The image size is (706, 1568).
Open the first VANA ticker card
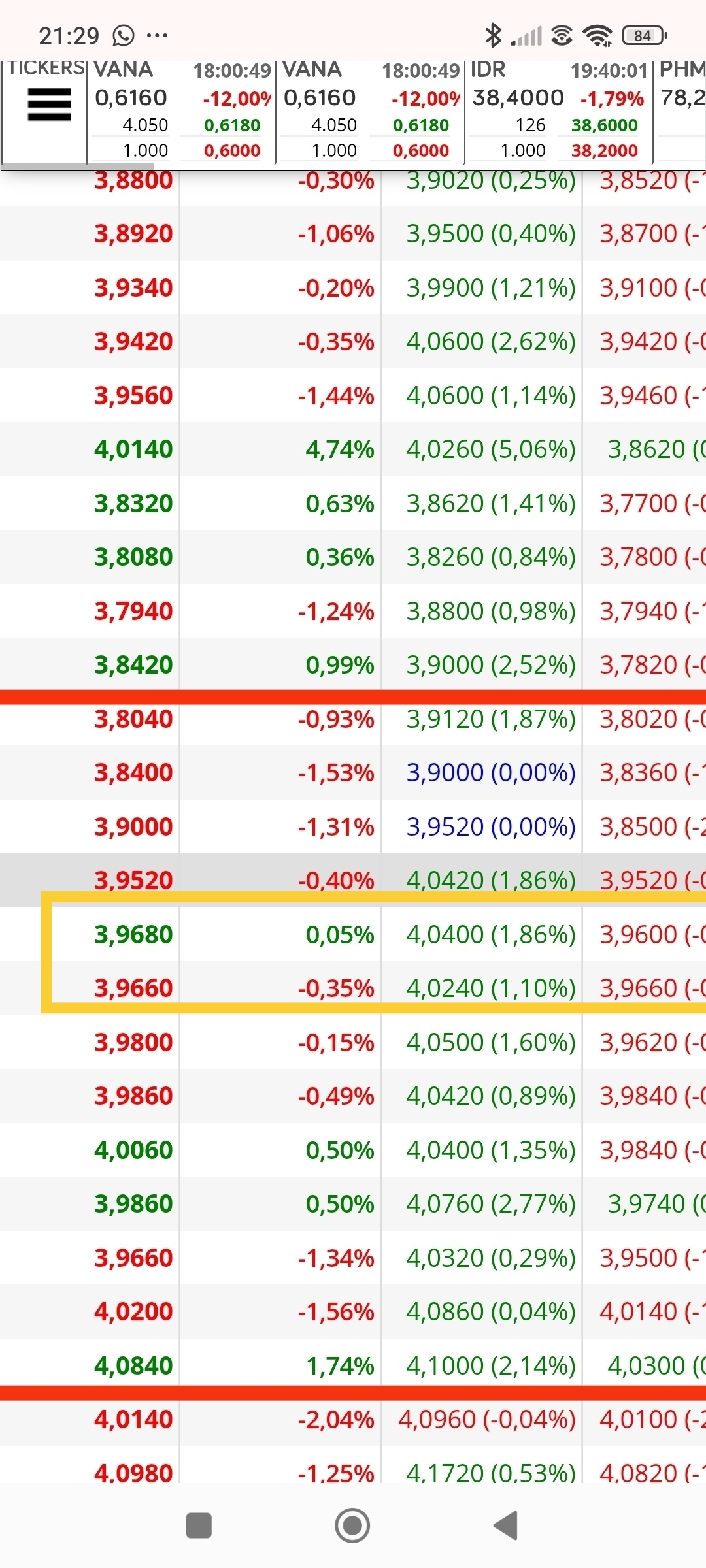181,111
